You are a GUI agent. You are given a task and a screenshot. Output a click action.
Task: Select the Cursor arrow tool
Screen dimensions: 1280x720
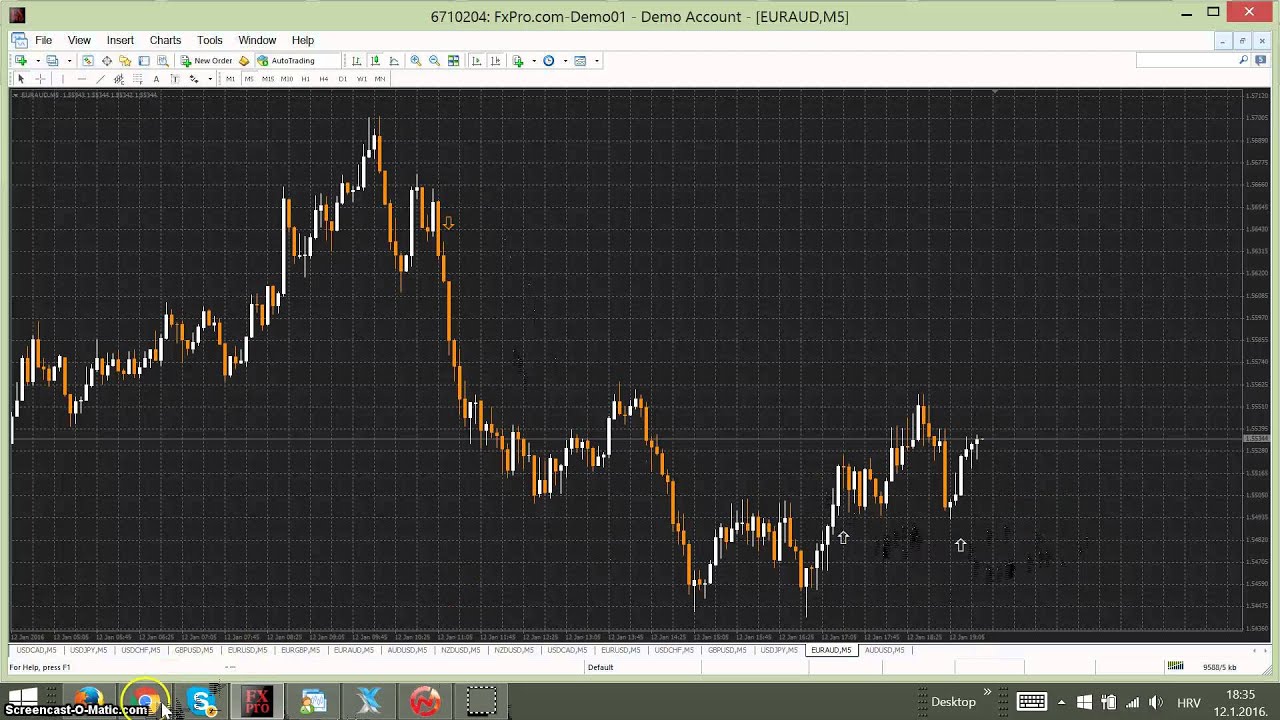click(x=21, y=79)
